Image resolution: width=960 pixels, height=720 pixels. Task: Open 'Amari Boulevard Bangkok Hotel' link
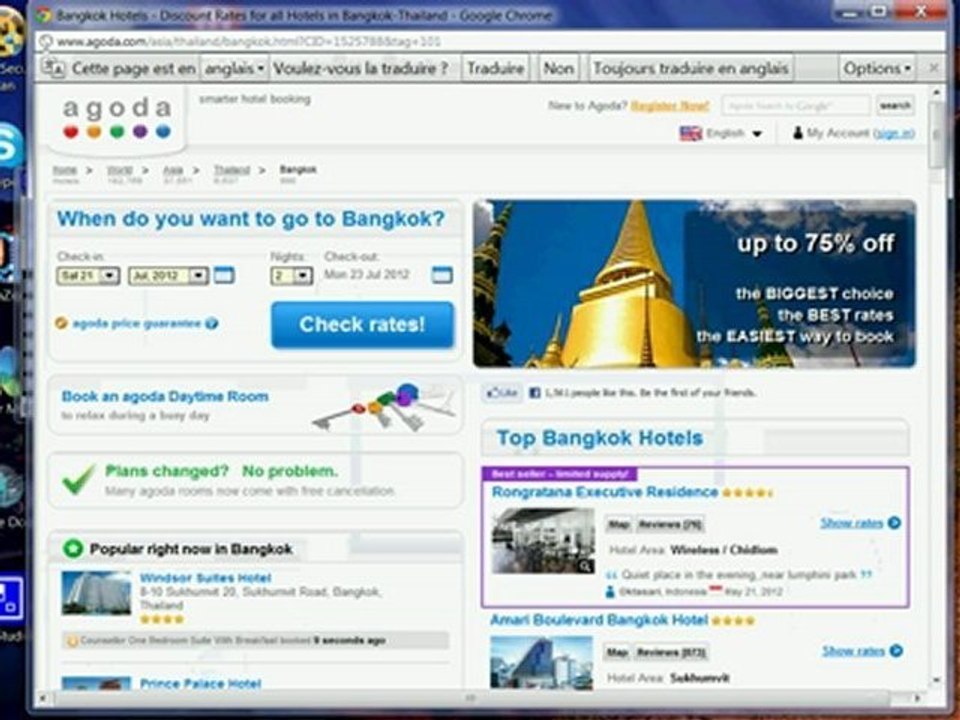599,620
